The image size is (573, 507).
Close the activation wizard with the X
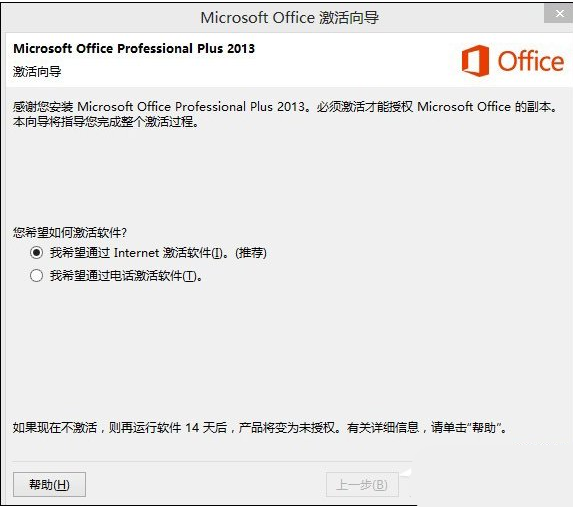(559, 14)
